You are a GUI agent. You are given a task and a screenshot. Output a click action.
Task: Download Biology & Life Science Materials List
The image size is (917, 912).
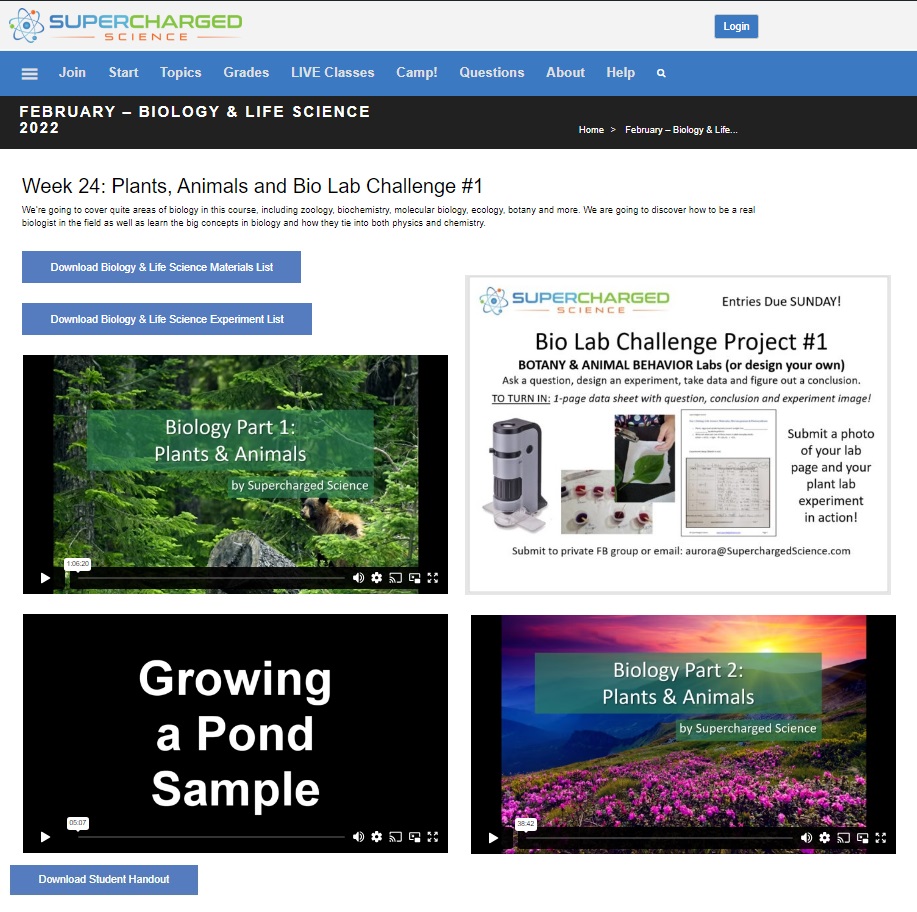pos(161,267)
